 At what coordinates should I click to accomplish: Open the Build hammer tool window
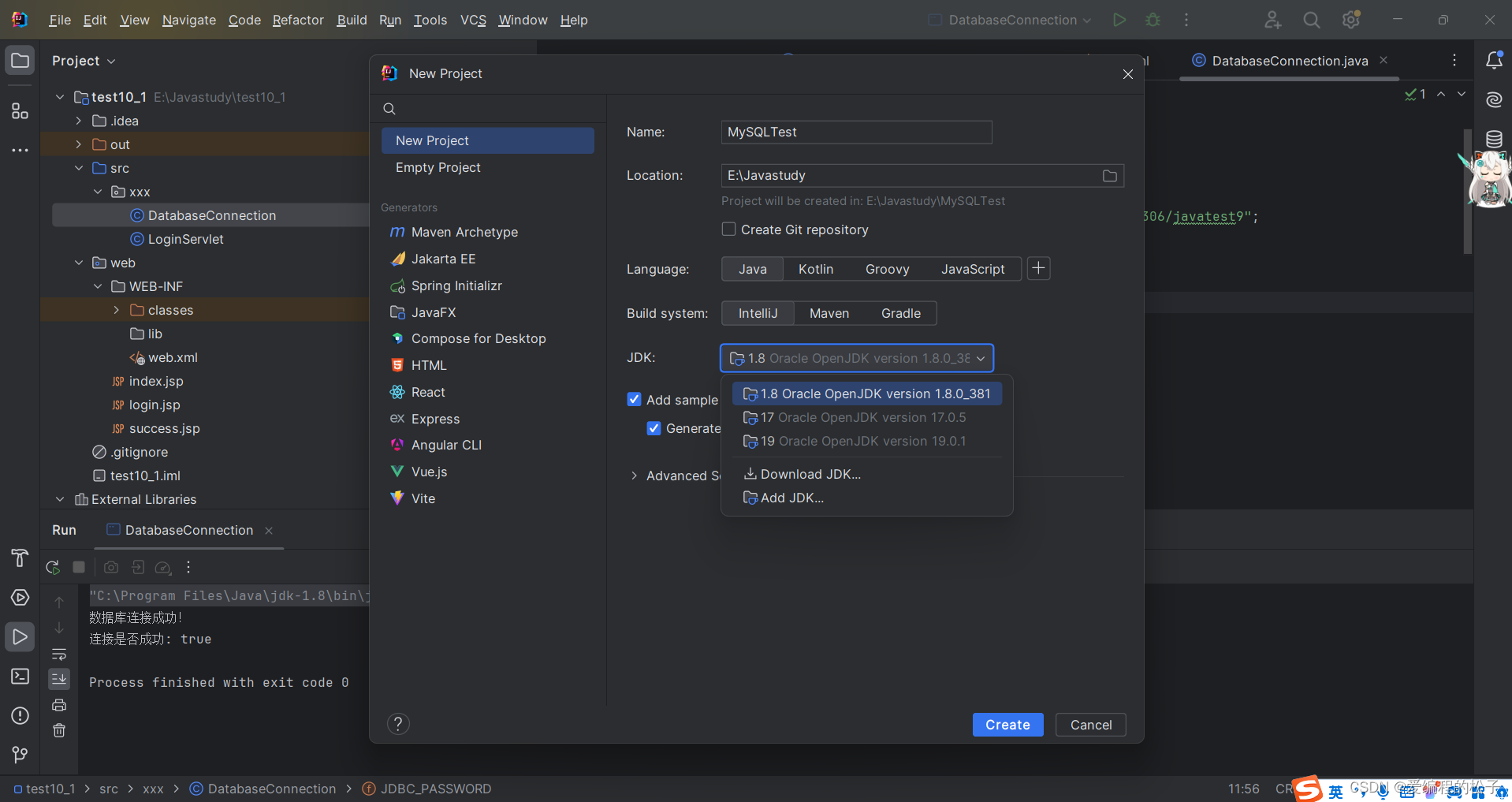pyautogui.click(x=20, y=558)
